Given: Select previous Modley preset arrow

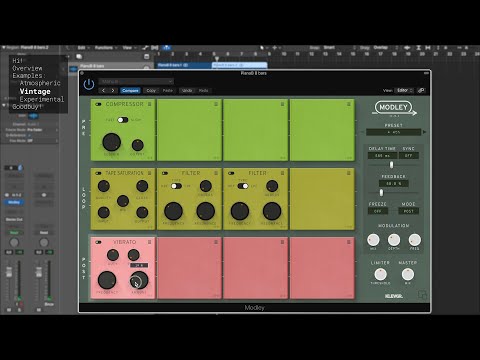Looking at the screenshot, I should 363,132.
